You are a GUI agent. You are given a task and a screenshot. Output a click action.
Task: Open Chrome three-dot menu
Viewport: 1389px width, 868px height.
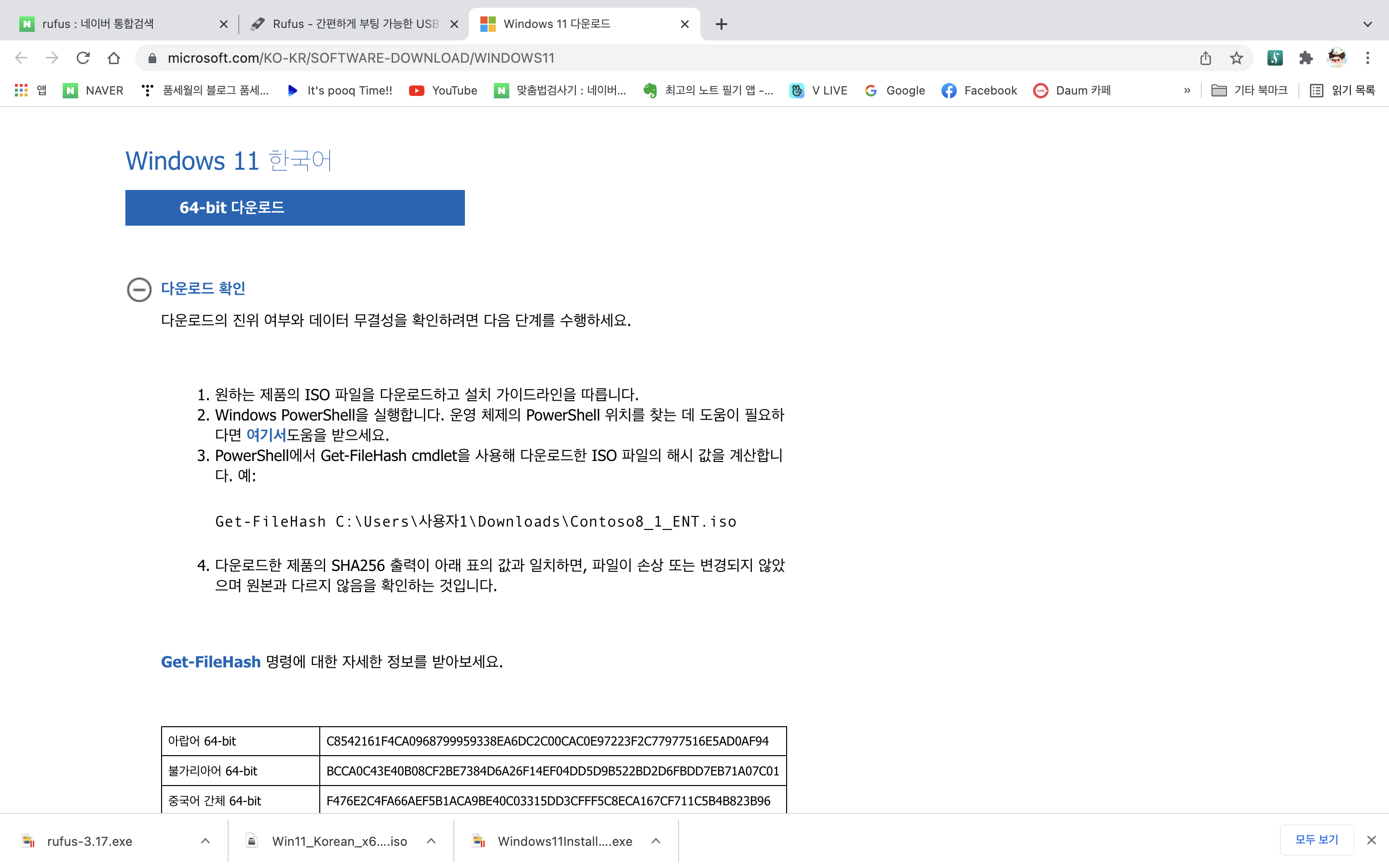click(x=1368, y=58)
